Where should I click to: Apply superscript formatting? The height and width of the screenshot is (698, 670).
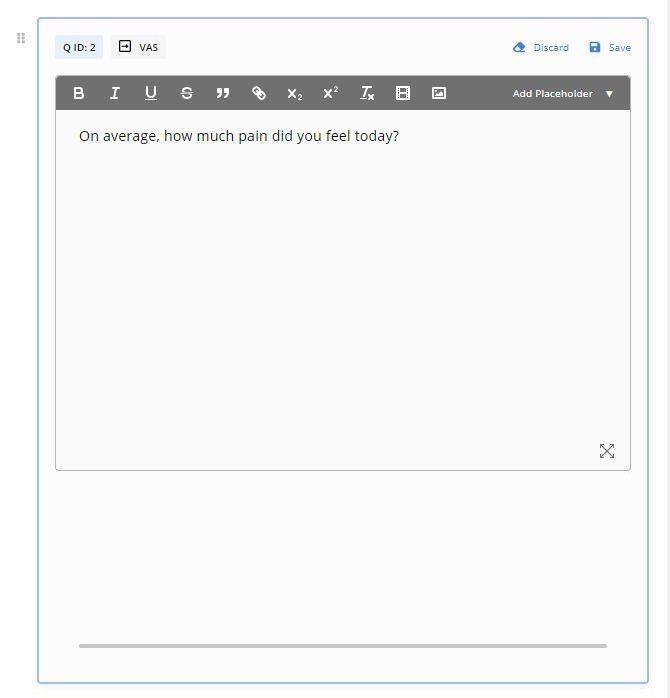point(331,93)
